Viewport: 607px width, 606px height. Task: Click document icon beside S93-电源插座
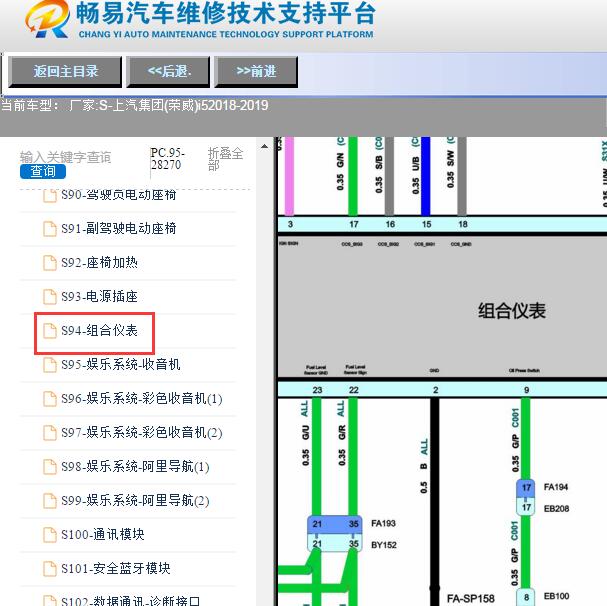[x=50, y=297]
